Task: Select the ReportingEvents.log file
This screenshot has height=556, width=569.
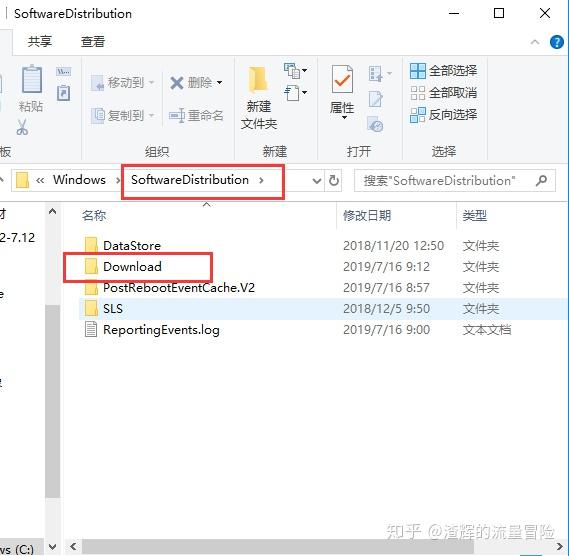Action: [x=161, y=330]
